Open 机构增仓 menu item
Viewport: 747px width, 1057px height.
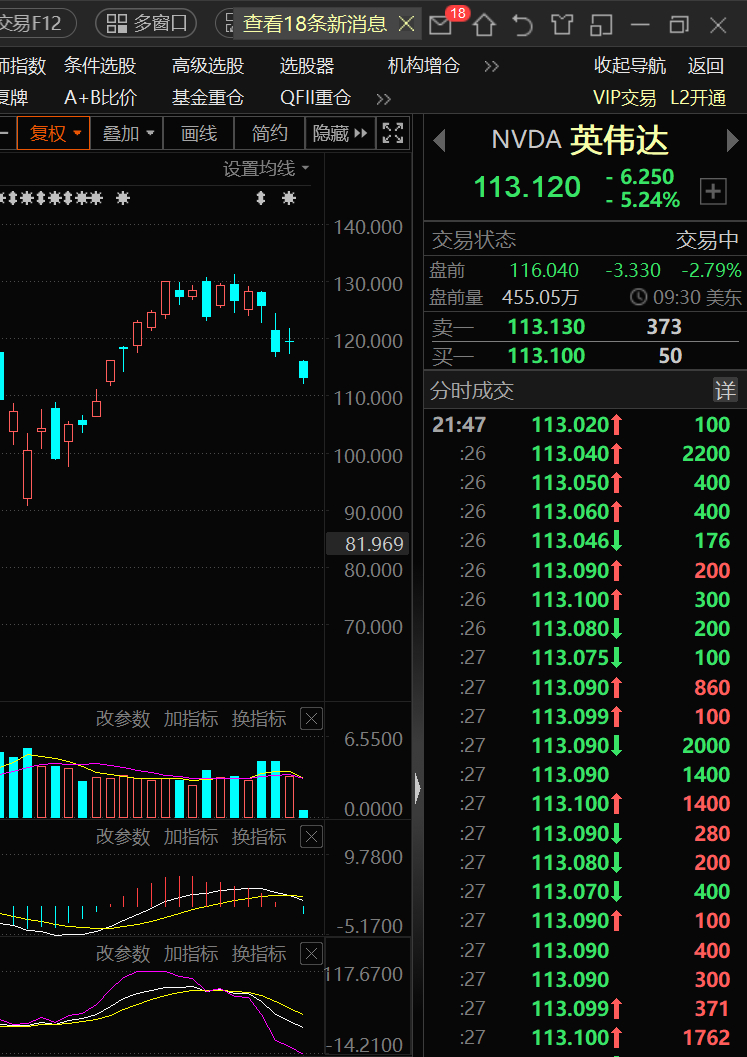[423, 66]
